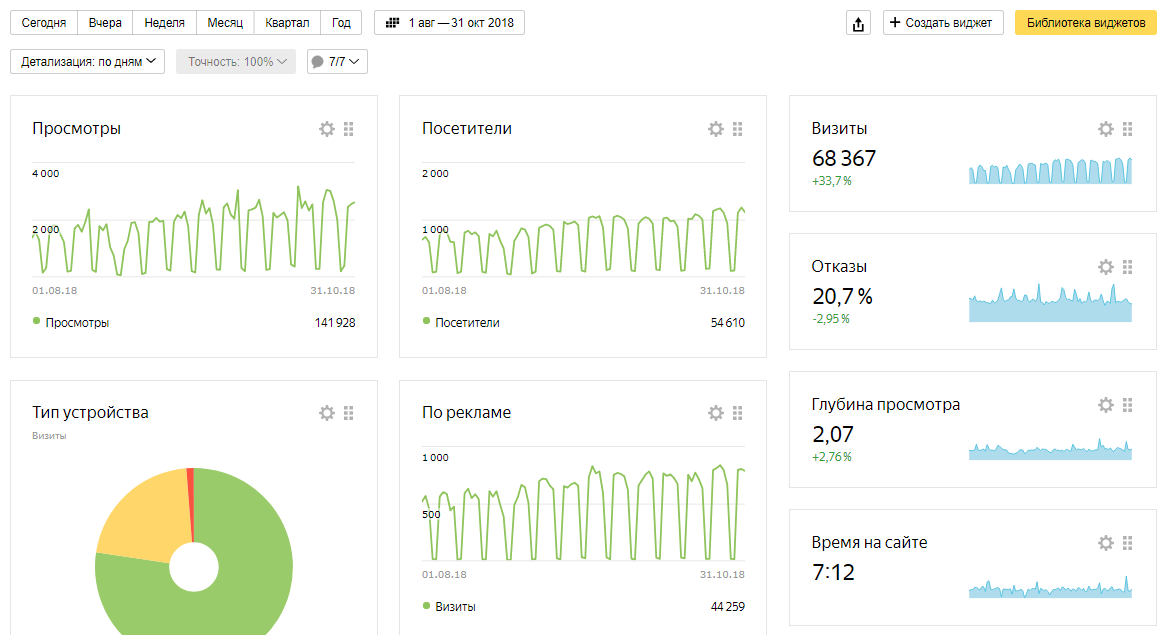This screenshot has height=635, width=1169.
Task: Click drag handle on Посетители widget
Action: click(738, 129)
